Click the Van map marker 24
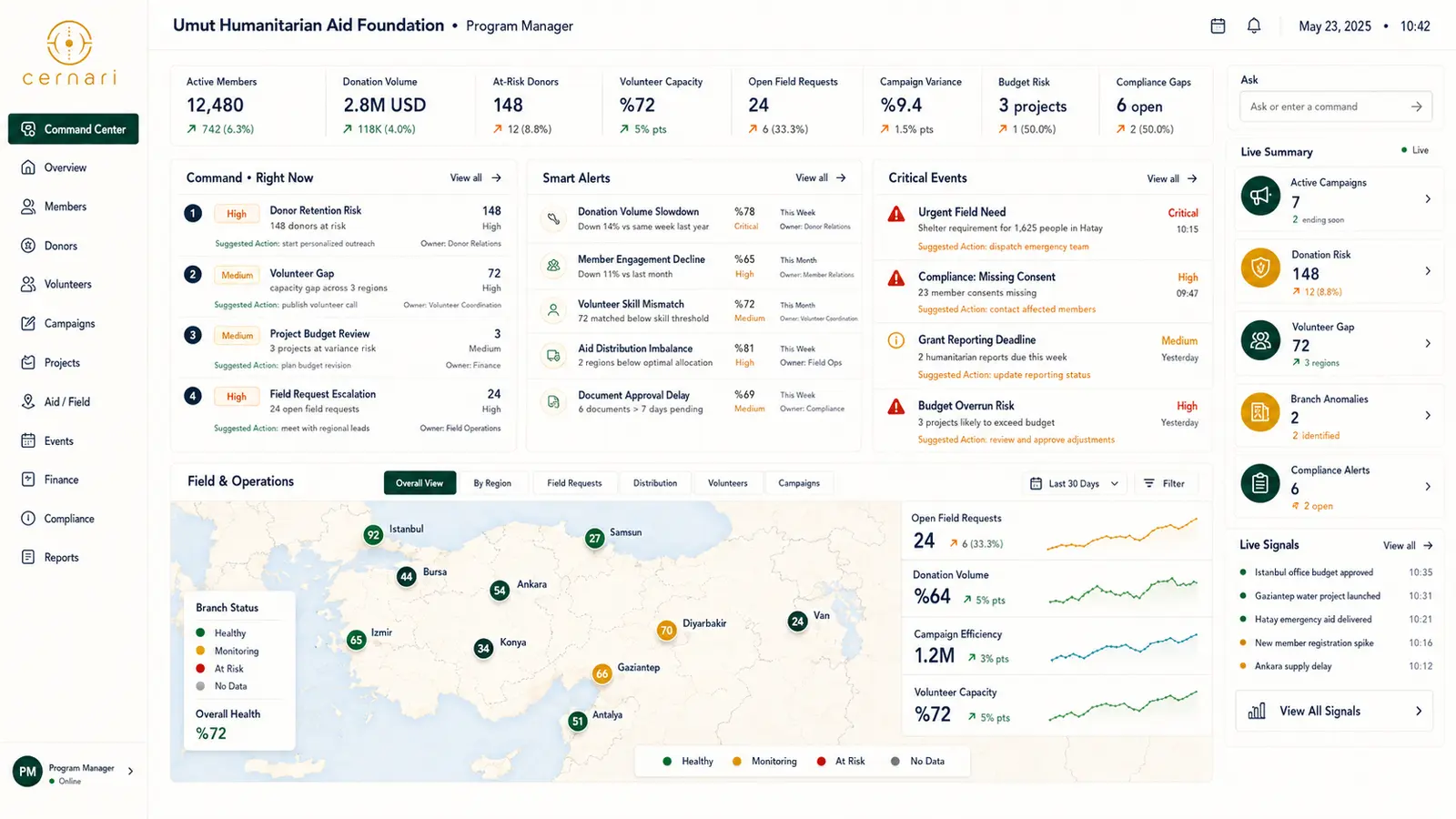The image size is (1456, 819). point(798,622)
